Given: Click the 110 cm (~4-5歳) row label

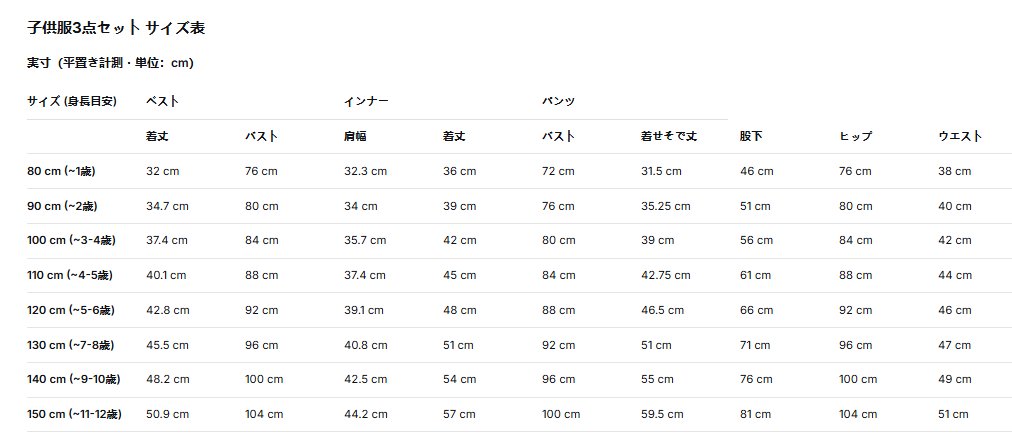Looking at the screenshot, I should 70,276.
